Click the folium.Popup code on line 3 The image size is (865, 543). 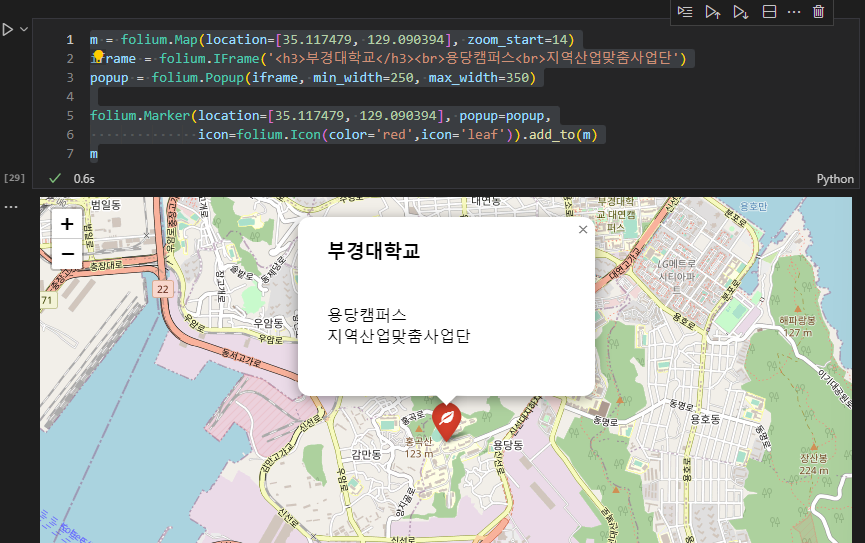197,78
